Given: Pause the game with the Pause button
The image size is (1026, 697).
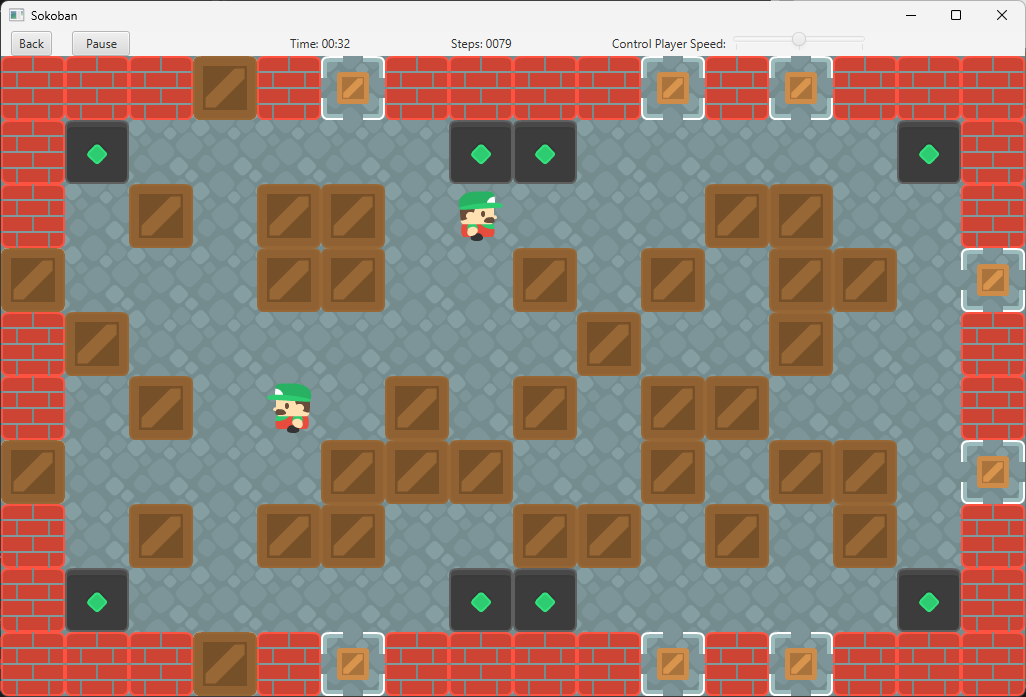Looking at the screenshot, I should click(x=101, y=44).
